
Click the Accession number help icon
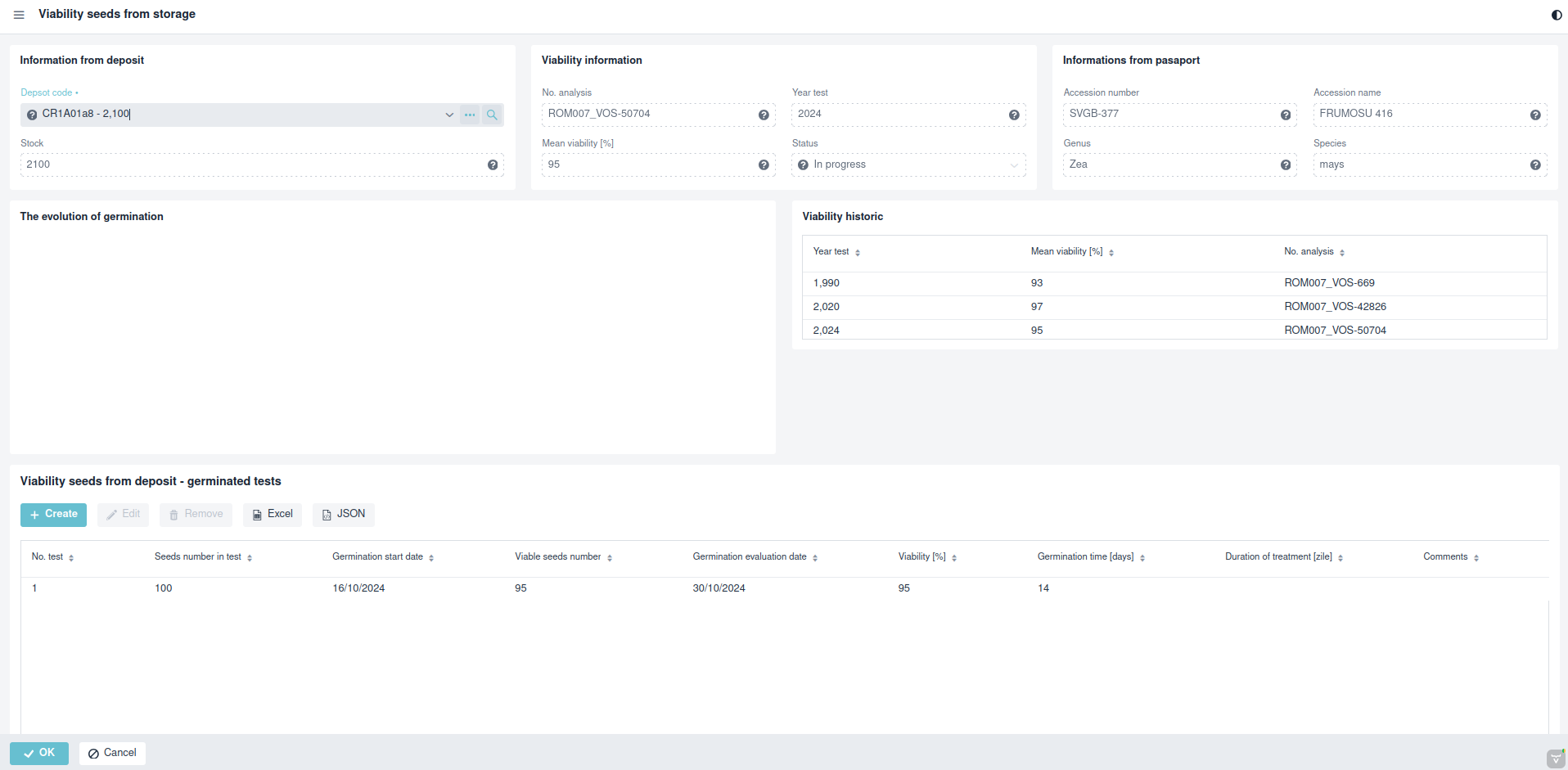1286,115
